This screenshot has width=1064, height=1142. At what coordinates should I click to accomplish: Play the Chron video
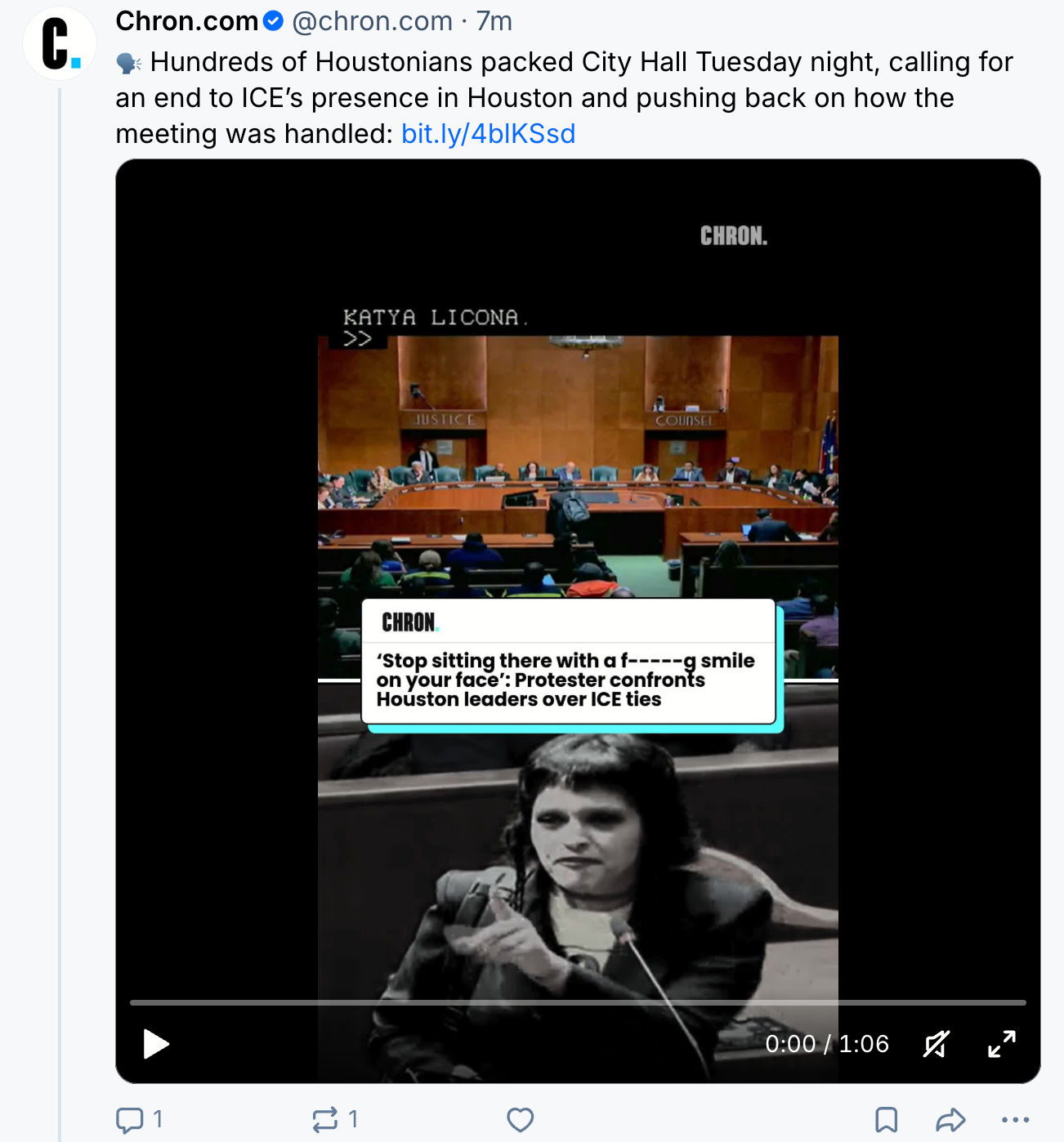click(155, 1044)
